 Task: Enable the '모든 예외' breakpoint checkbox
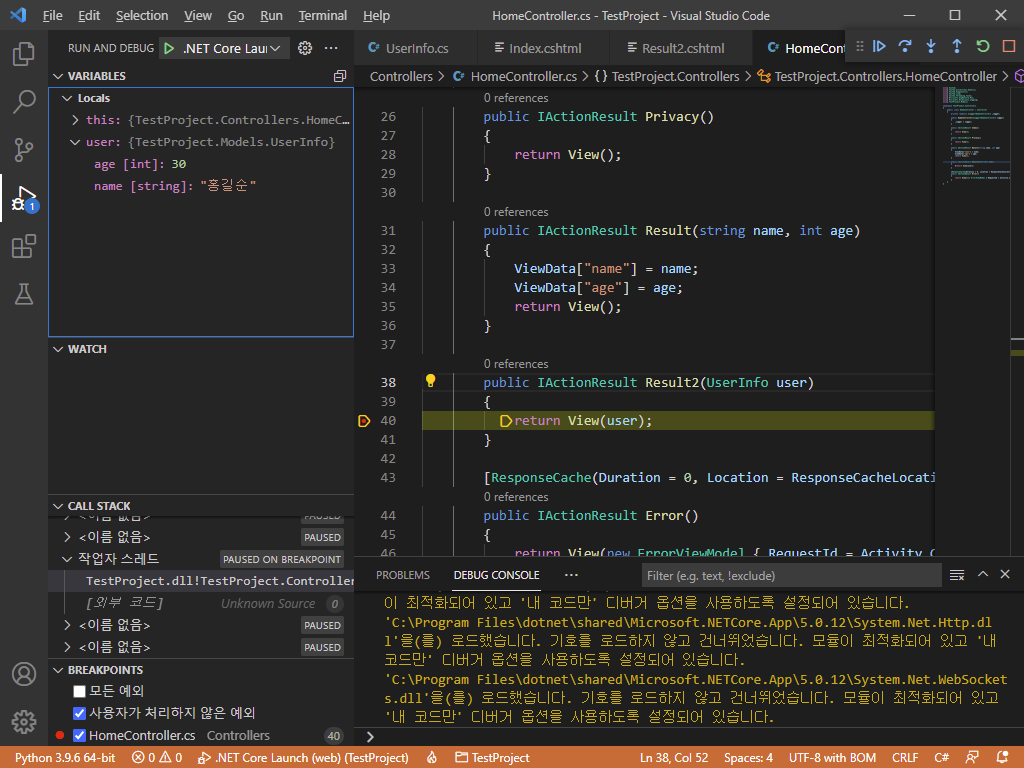[80, 691]
